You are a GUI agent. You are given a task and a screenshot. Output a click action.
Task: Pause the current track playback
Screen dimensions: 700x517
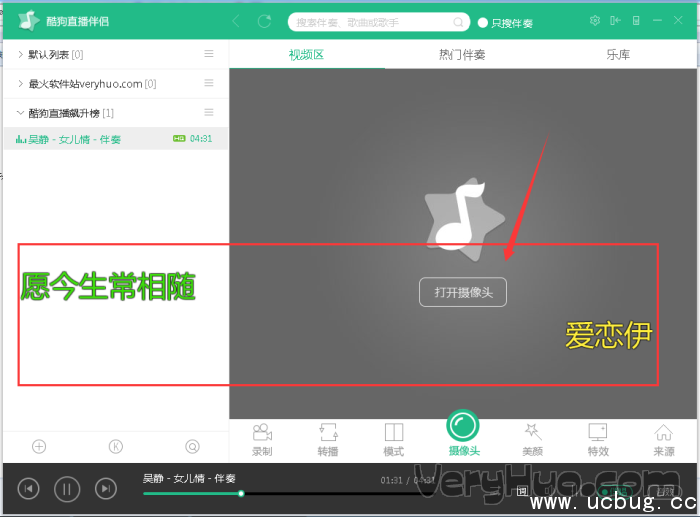[66, 488]
